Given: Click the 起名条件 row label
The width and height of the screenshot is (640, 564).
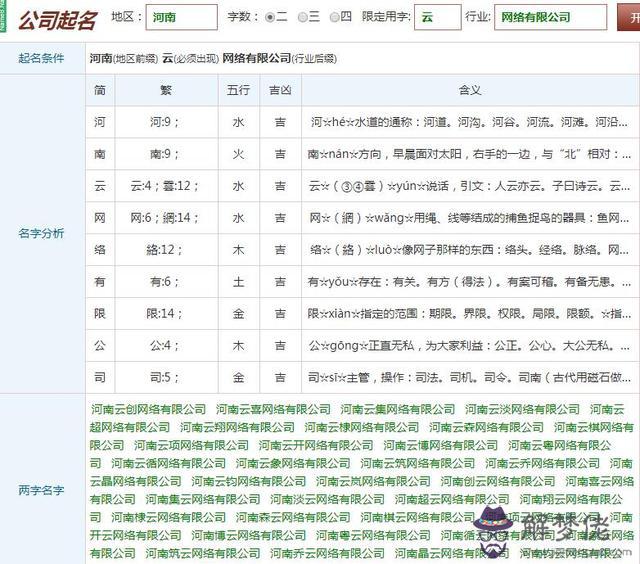Looking at the screenshot, I should [41, 58].
